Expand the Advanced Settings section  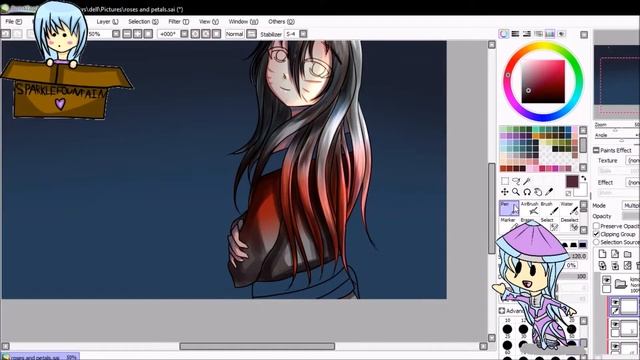502,311
